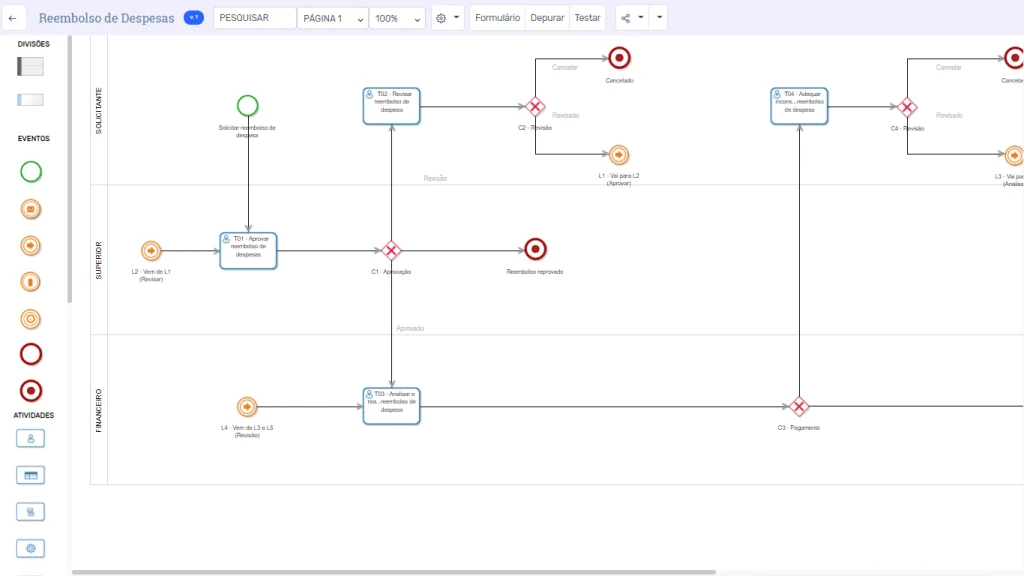Screen dimensions: 1024x576
Task: Switch to the Depurar tab
Action: (547, 18)
